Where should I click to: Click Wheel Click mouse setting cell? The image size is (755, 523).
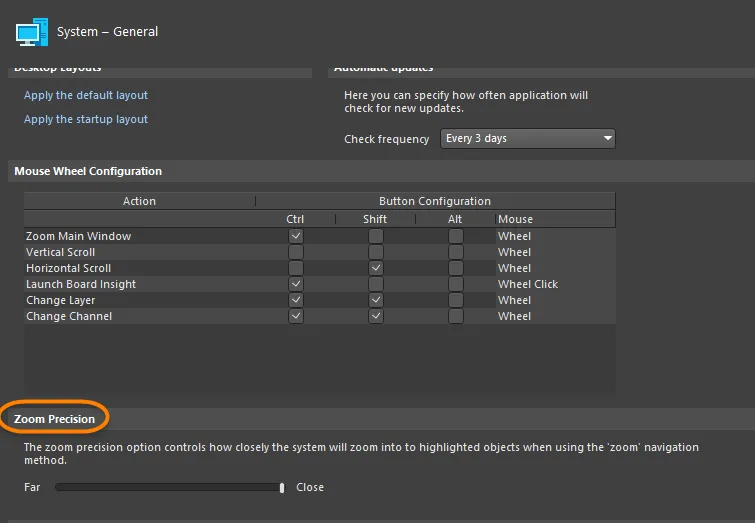pyautogui.click(x=528, y=284)
